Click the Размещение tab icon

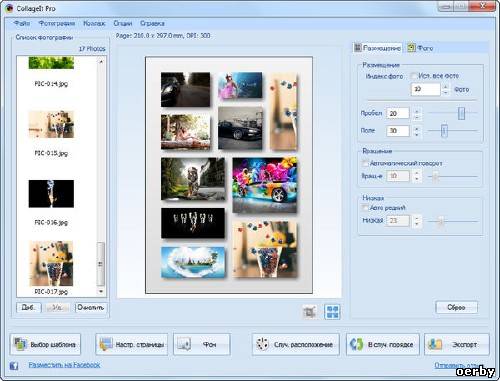click(358, 48)
